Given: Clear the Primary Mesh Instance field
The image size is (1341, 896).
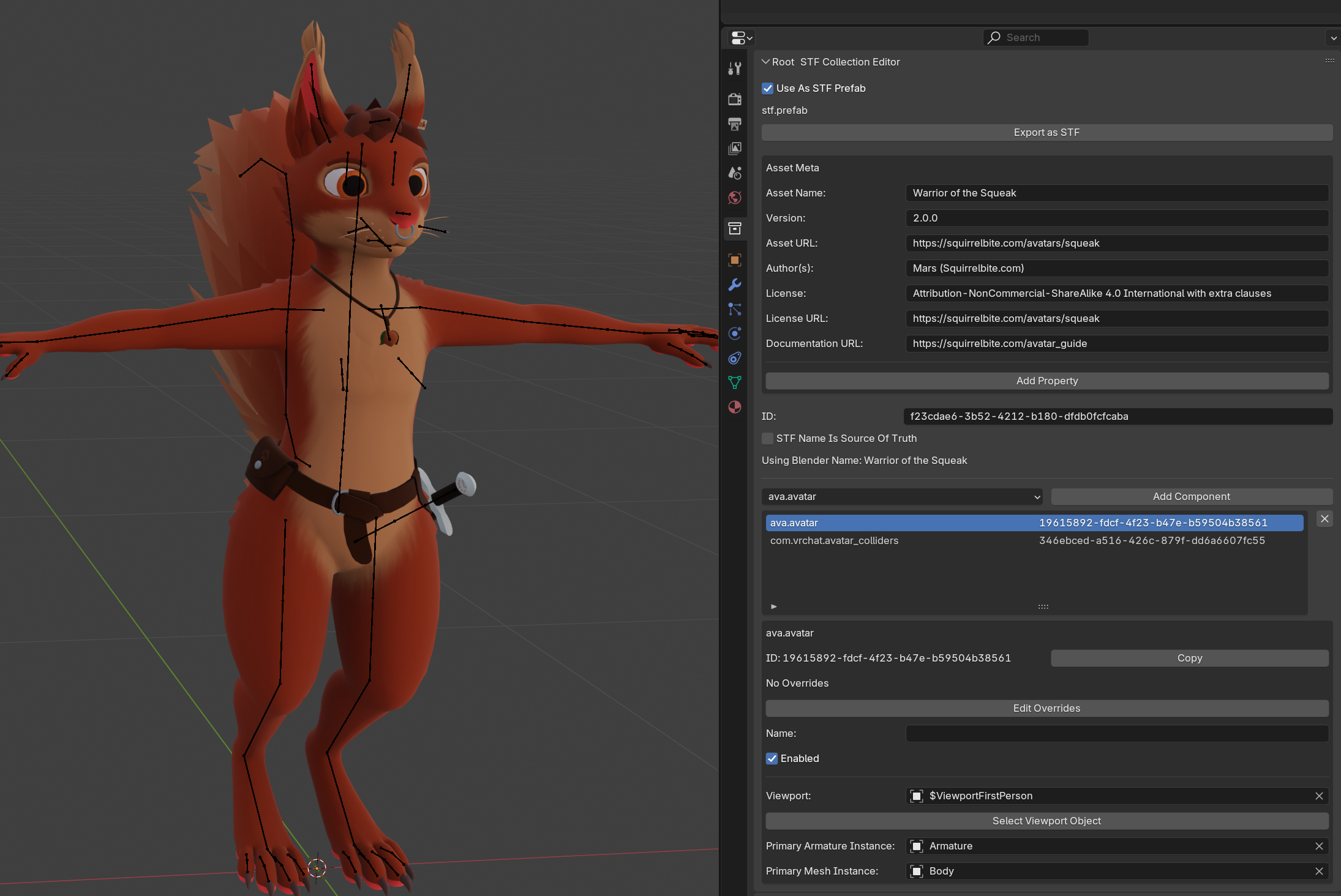Looking at the screenshot, I should 1319,871.
